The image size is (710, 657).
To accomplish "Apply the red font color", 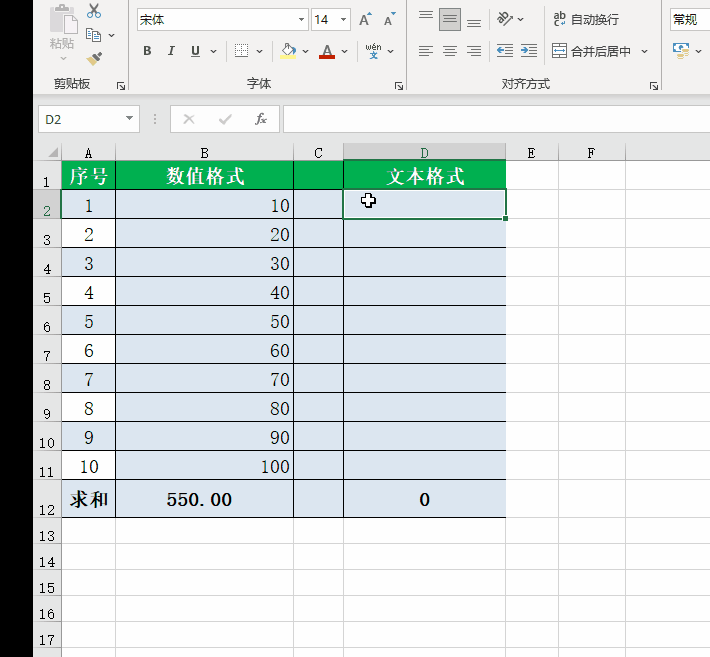I will (x=327, y=51).
